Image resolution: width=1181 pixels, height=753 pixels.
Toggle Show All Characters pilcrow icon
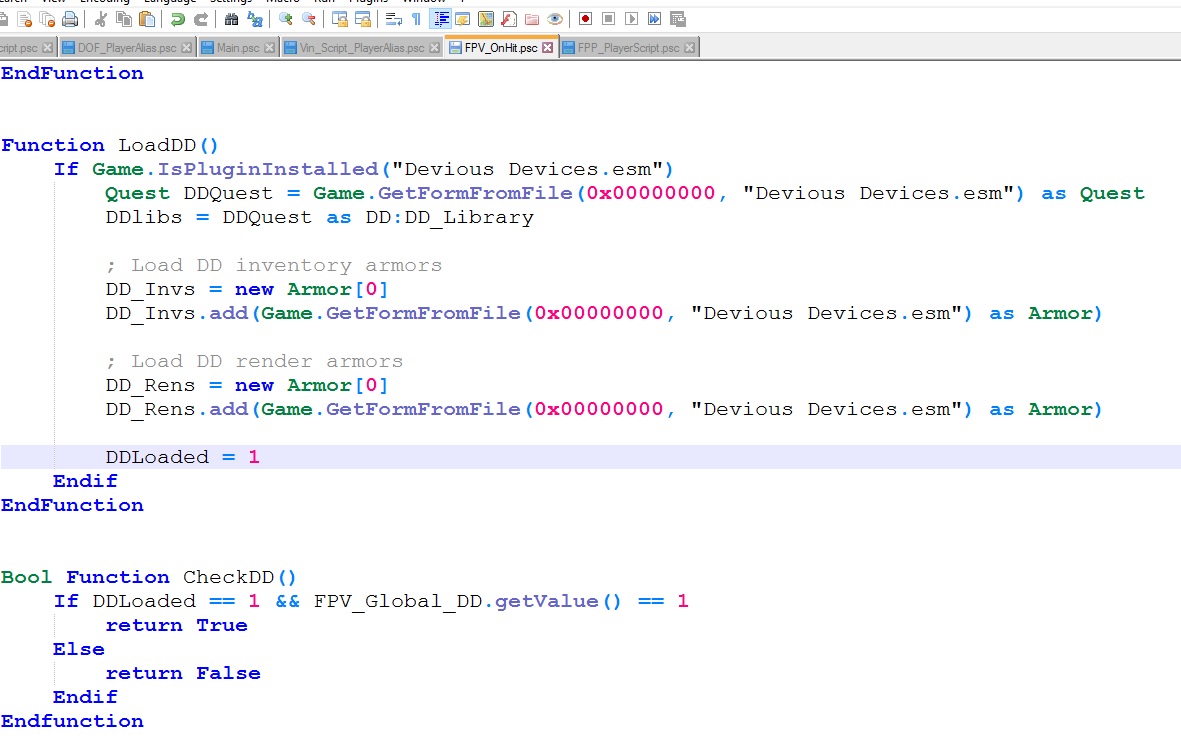pyautogui.click(x=417, y=20)
